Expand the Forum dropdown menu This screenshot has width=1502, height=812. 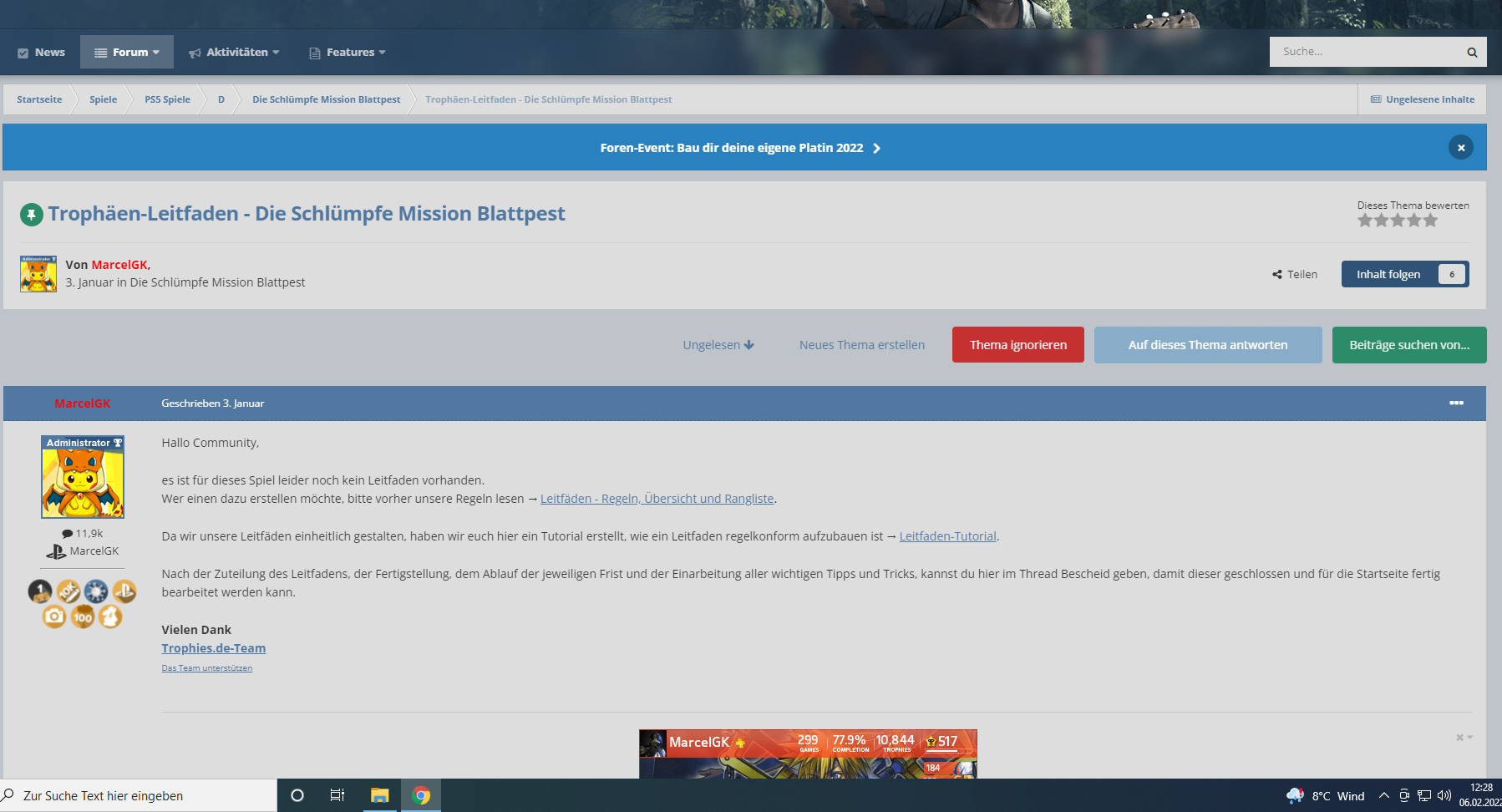tap(127, 52)
